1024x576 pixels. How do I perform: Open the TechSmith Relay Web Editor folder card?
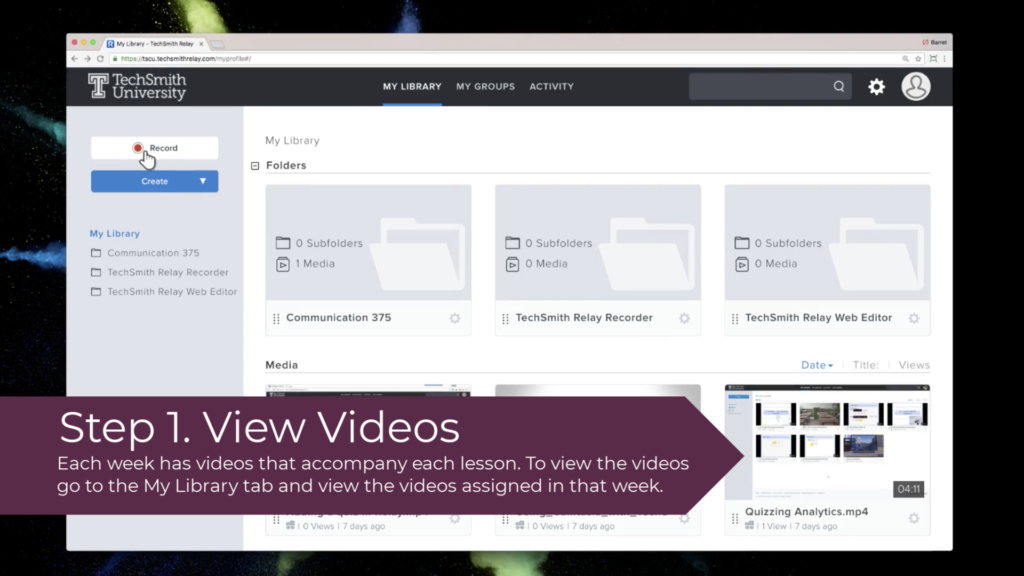point(827,260)
